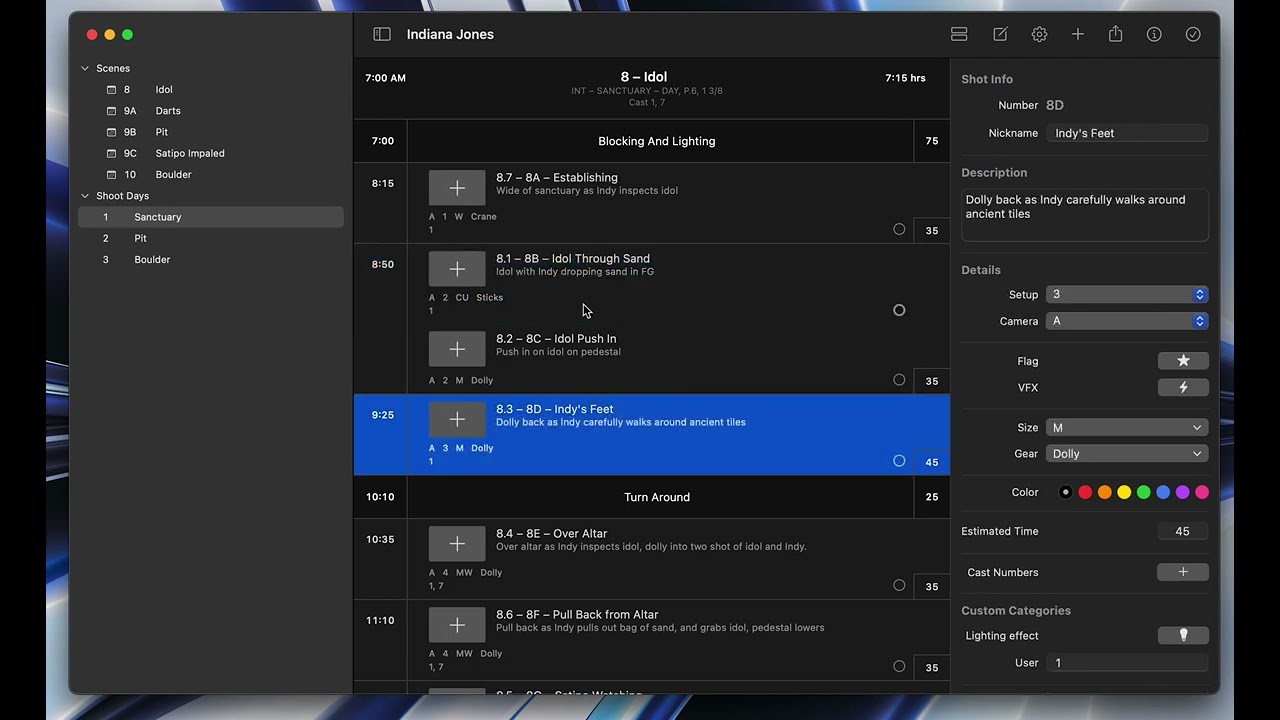
Task: Click the plus icon in the top toolbar
Action: click(x=1077, y=34)
